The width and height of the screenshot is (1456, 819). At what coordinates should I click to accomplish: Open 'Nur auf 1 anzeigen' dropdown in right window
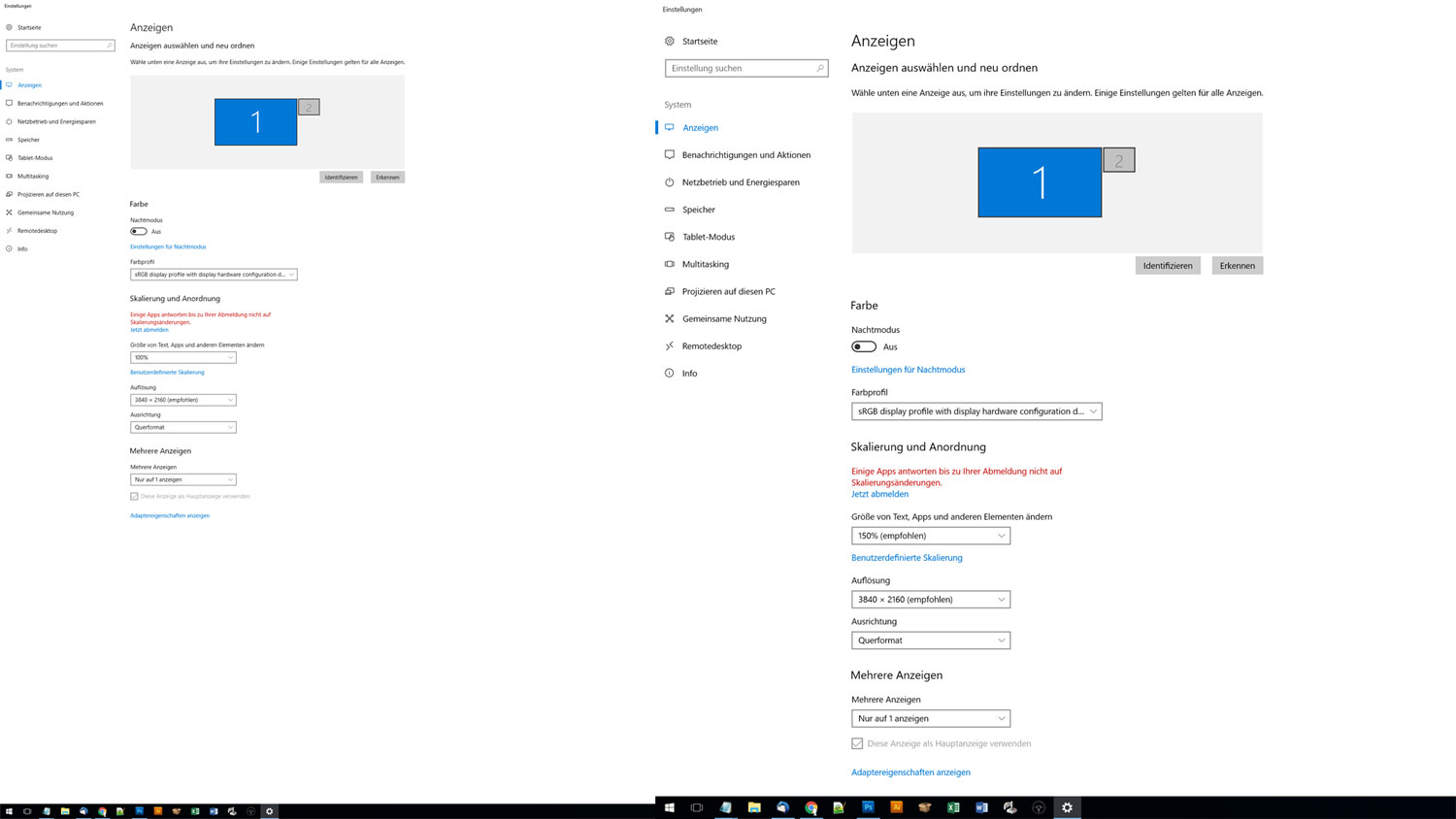coord(931,718)
